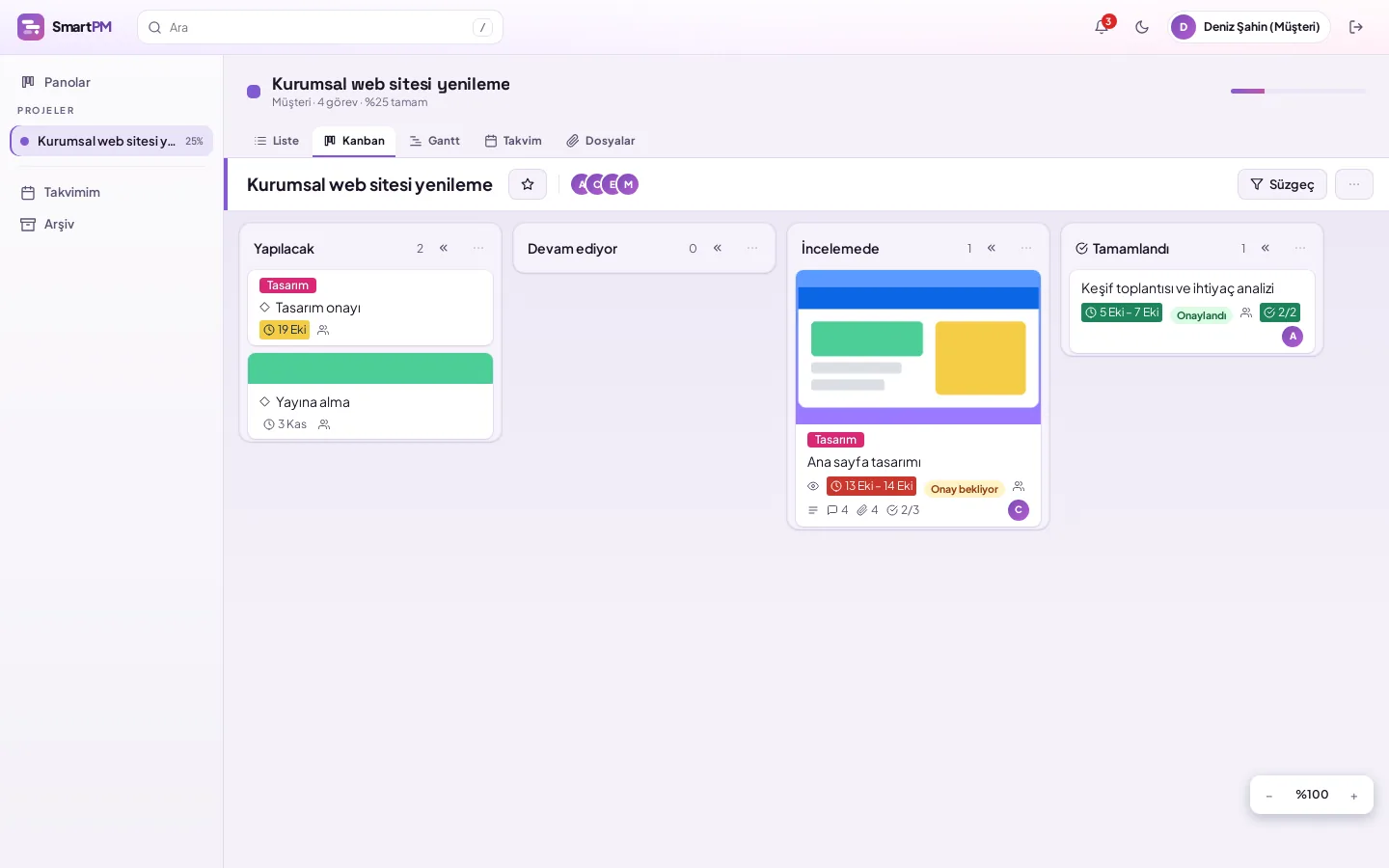Switch to the Gantt tab
The width and height of the screenshot is (1389, 868).
coord(434,141)
